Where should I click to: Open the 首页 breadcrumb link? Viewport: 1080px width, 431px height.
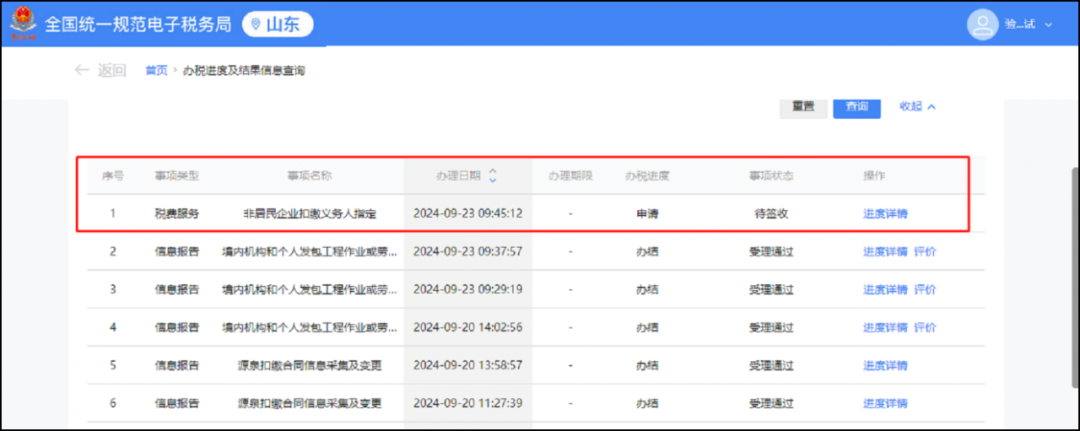pos(156,70)
